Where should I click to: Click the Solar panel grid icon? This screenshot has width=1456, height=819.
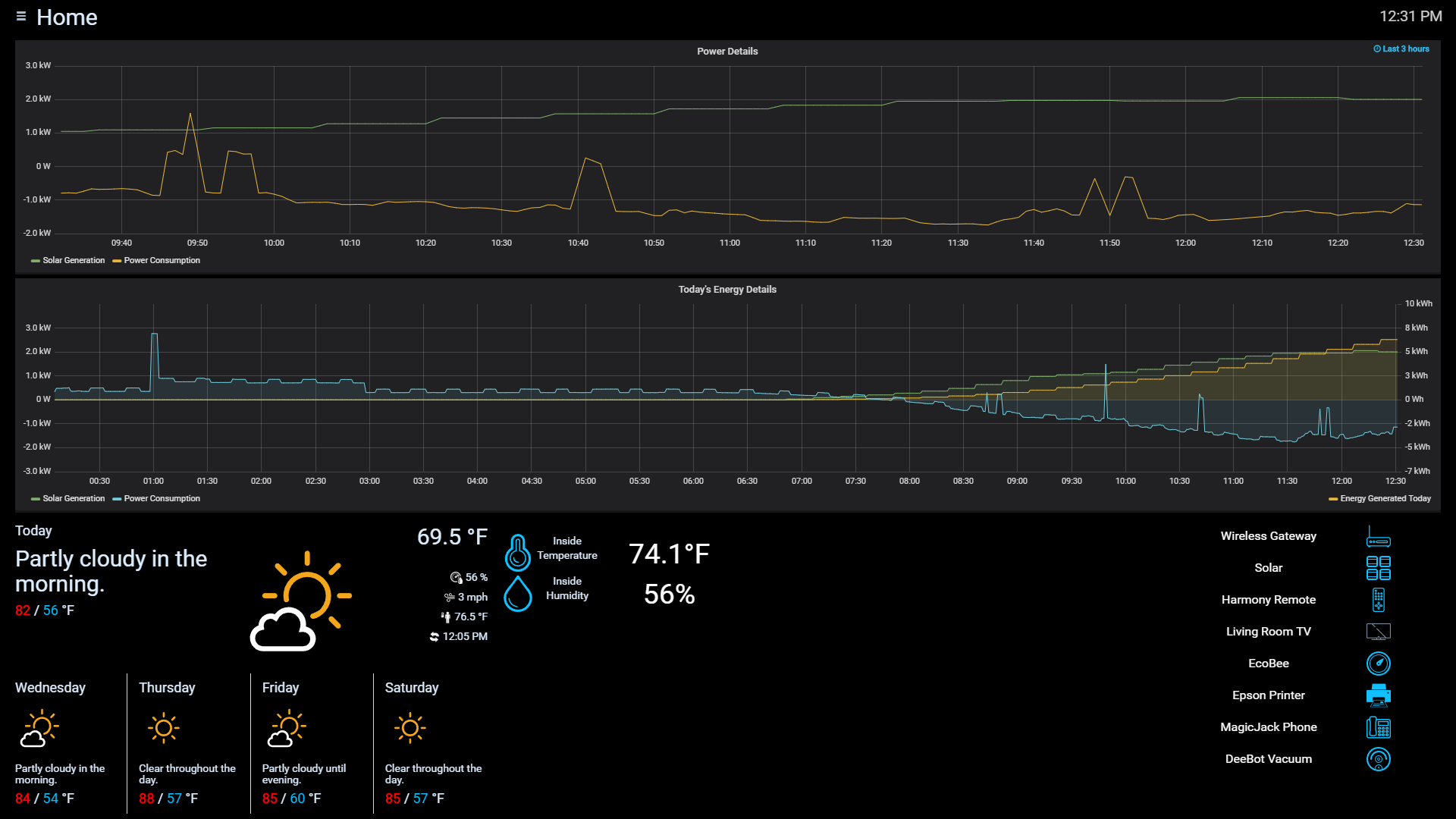1378,568
